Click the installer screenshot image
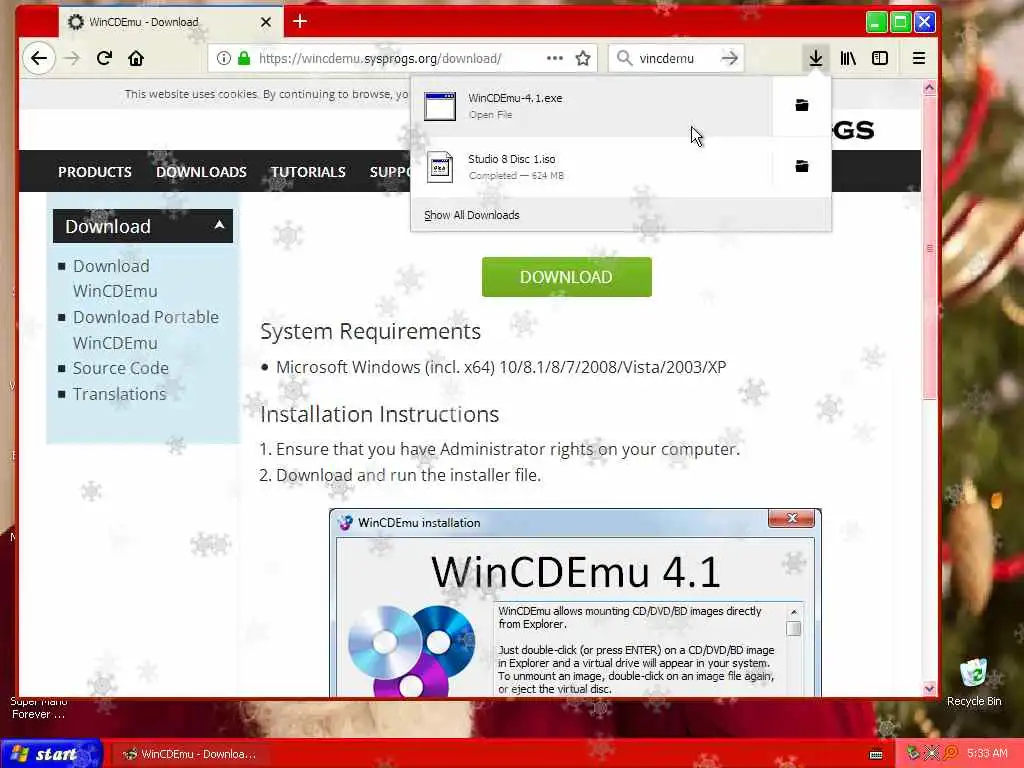The image size is (1024, 768). [x=575, y=603]
